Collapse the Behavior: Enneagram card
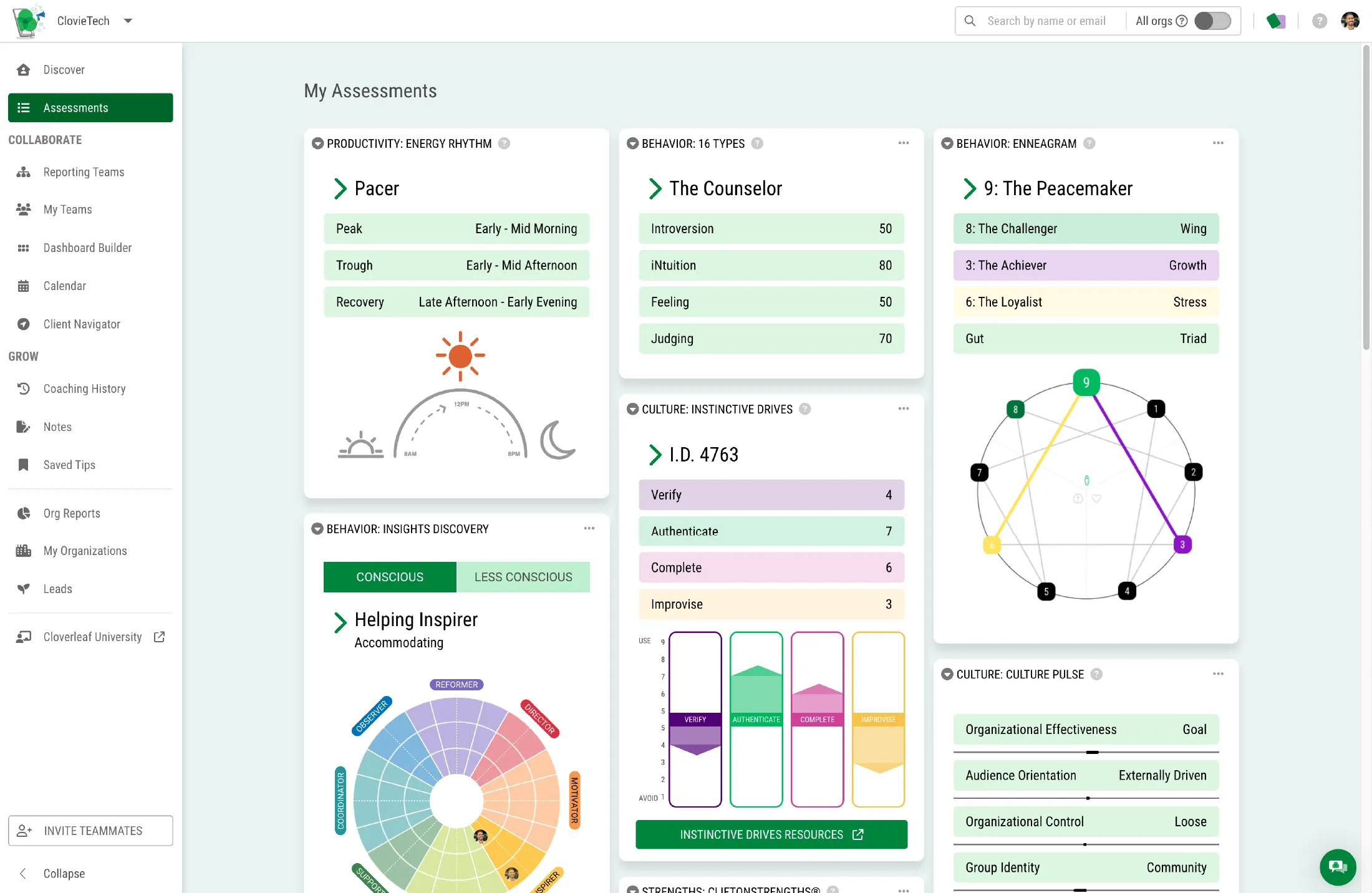 947,143
